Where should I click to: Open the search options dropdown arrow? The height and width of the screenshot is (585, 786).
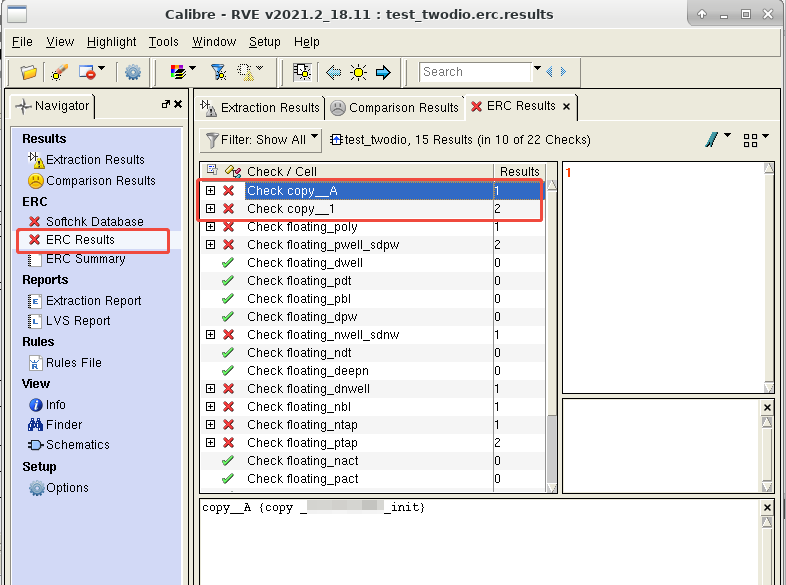tap(537, 68)
